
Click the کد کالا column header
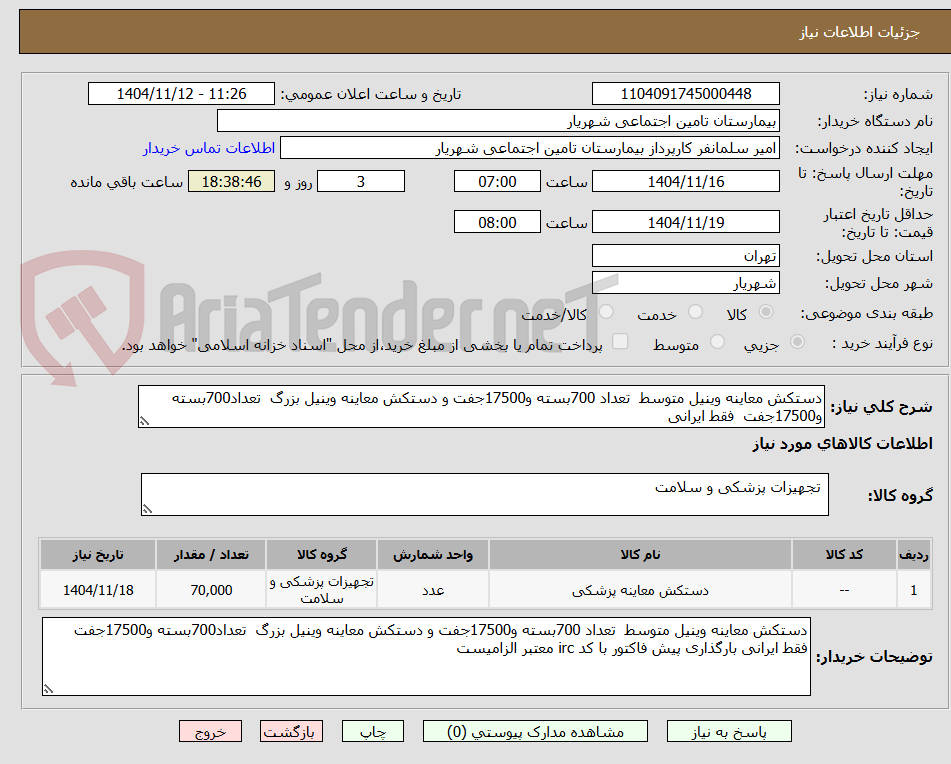tap(844, 555)
